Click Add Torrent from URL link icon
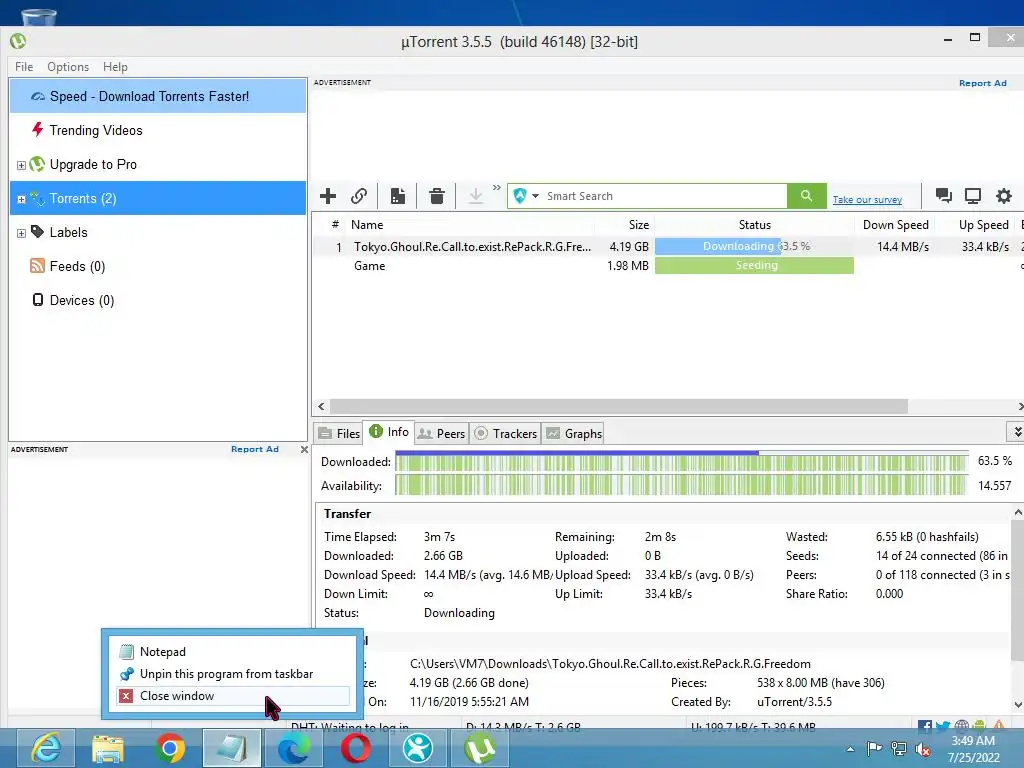 click(x=359, y=196)
